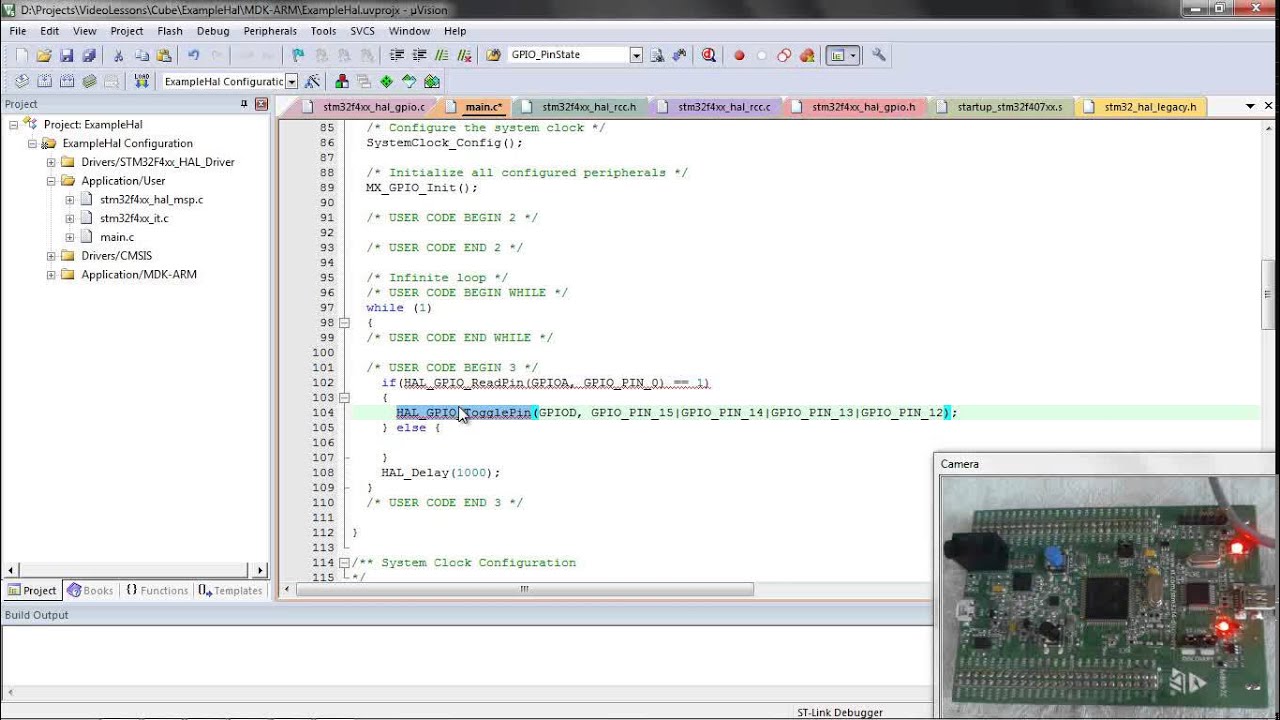Open the Pack Installer icon
The image size is (1280, 720).
432,81
